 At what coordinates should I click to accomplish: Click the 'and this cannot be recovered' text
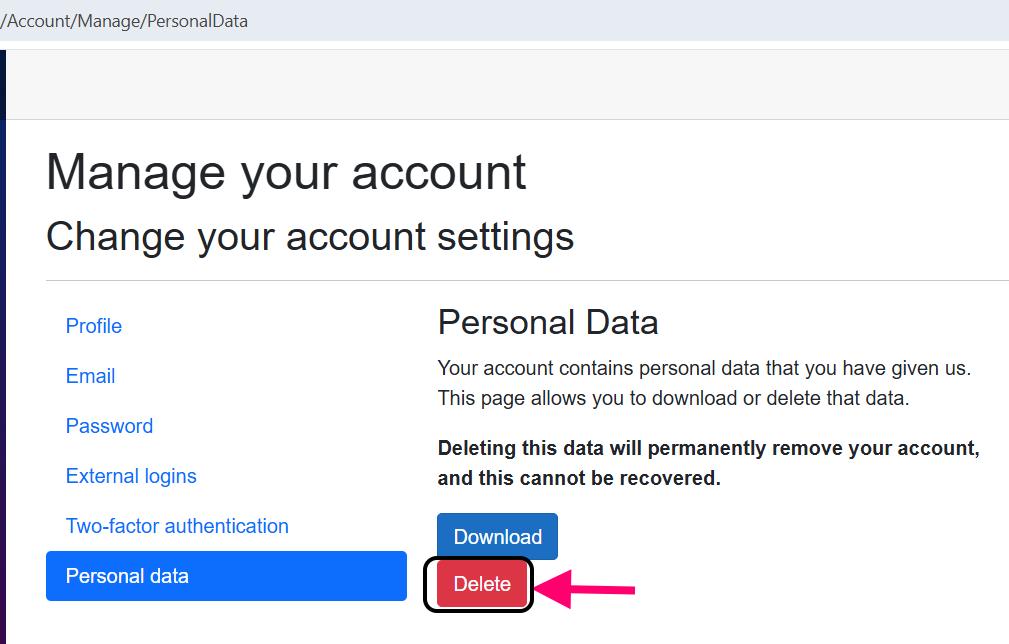tap(579, 478)
